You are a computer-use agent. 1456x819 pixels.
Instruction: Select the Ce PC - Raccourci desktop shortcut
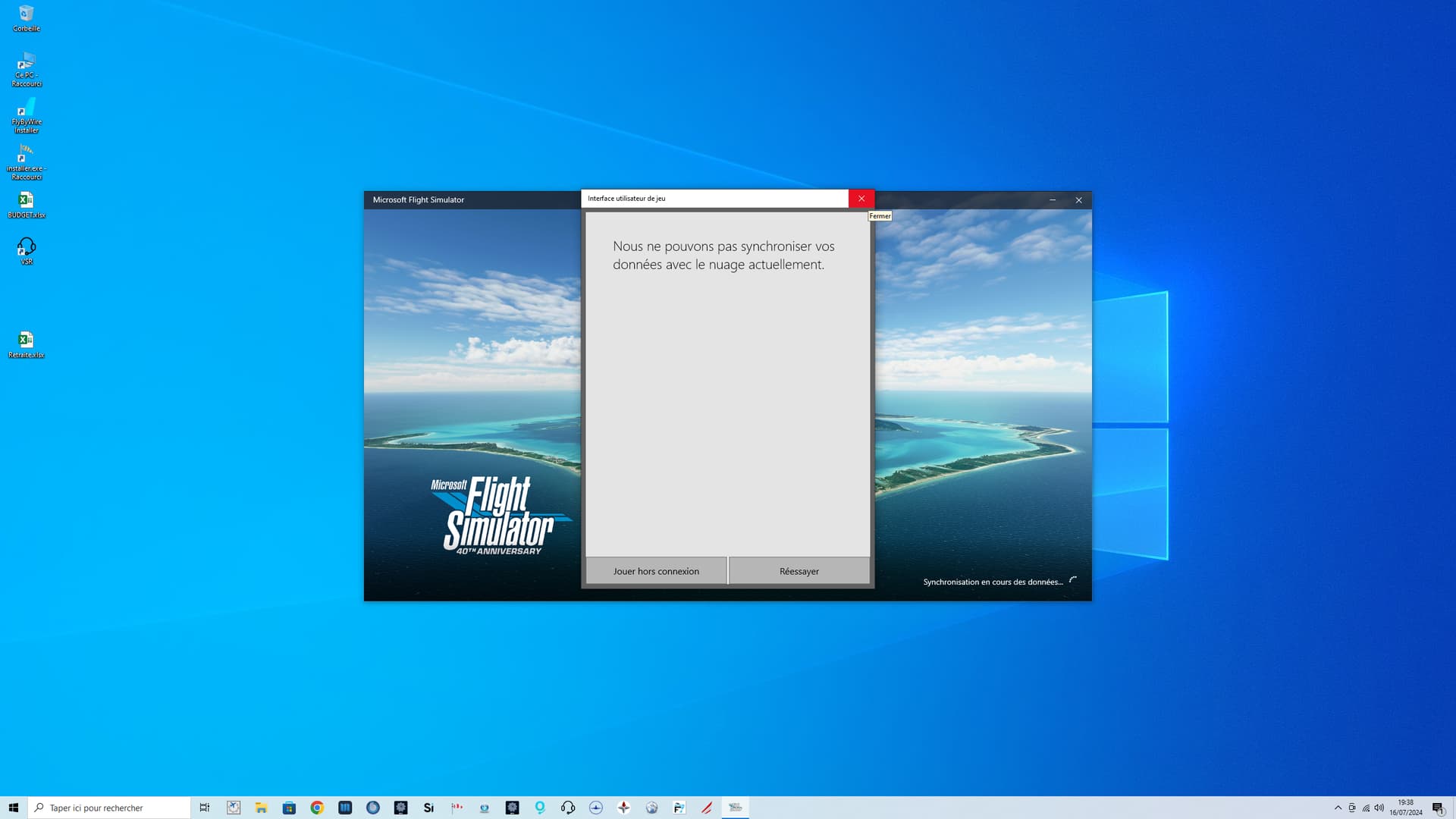[x=27, y=69]
